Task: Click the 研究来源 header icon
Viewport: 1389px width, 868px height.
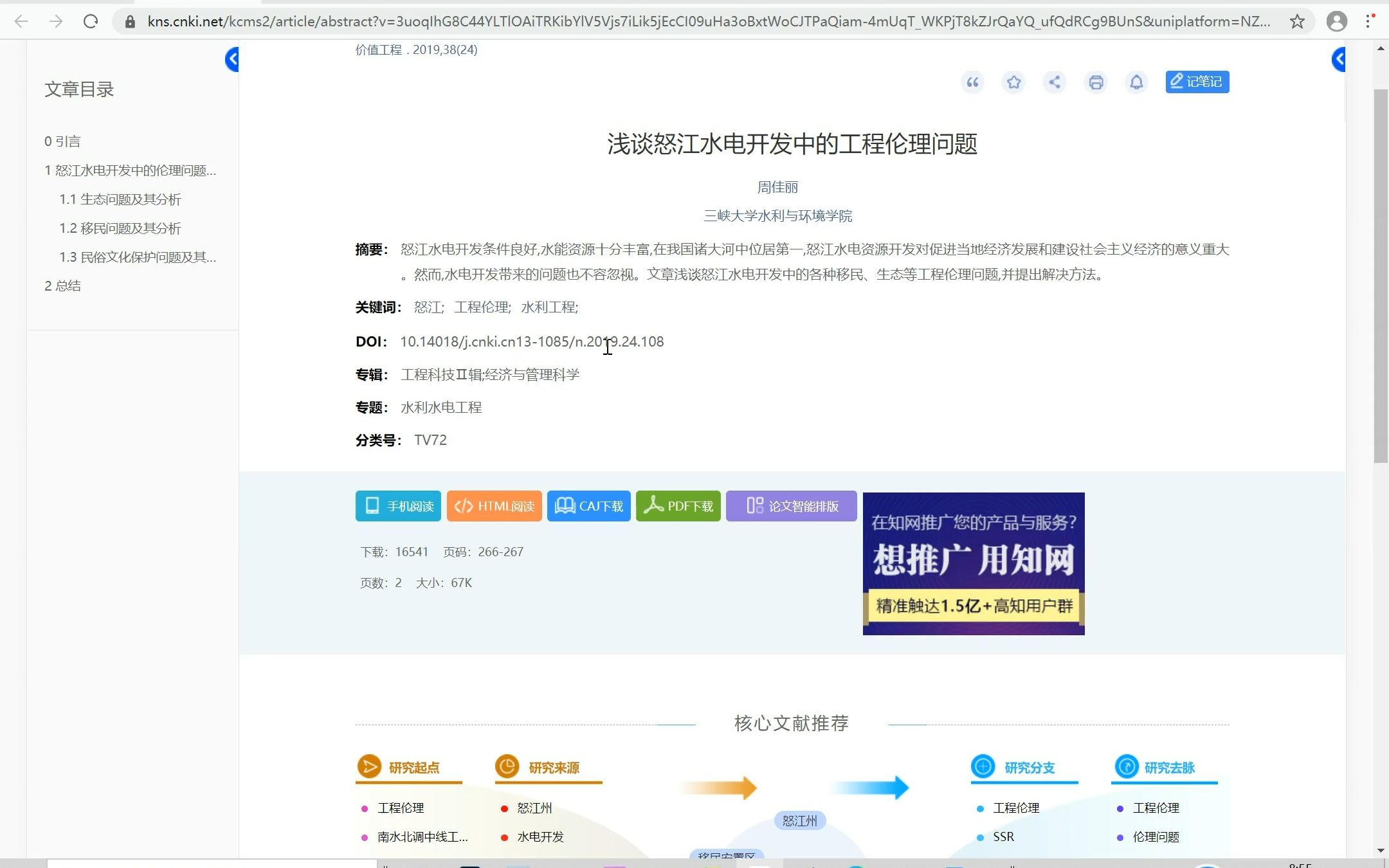Action: click(x=507, y=766)
